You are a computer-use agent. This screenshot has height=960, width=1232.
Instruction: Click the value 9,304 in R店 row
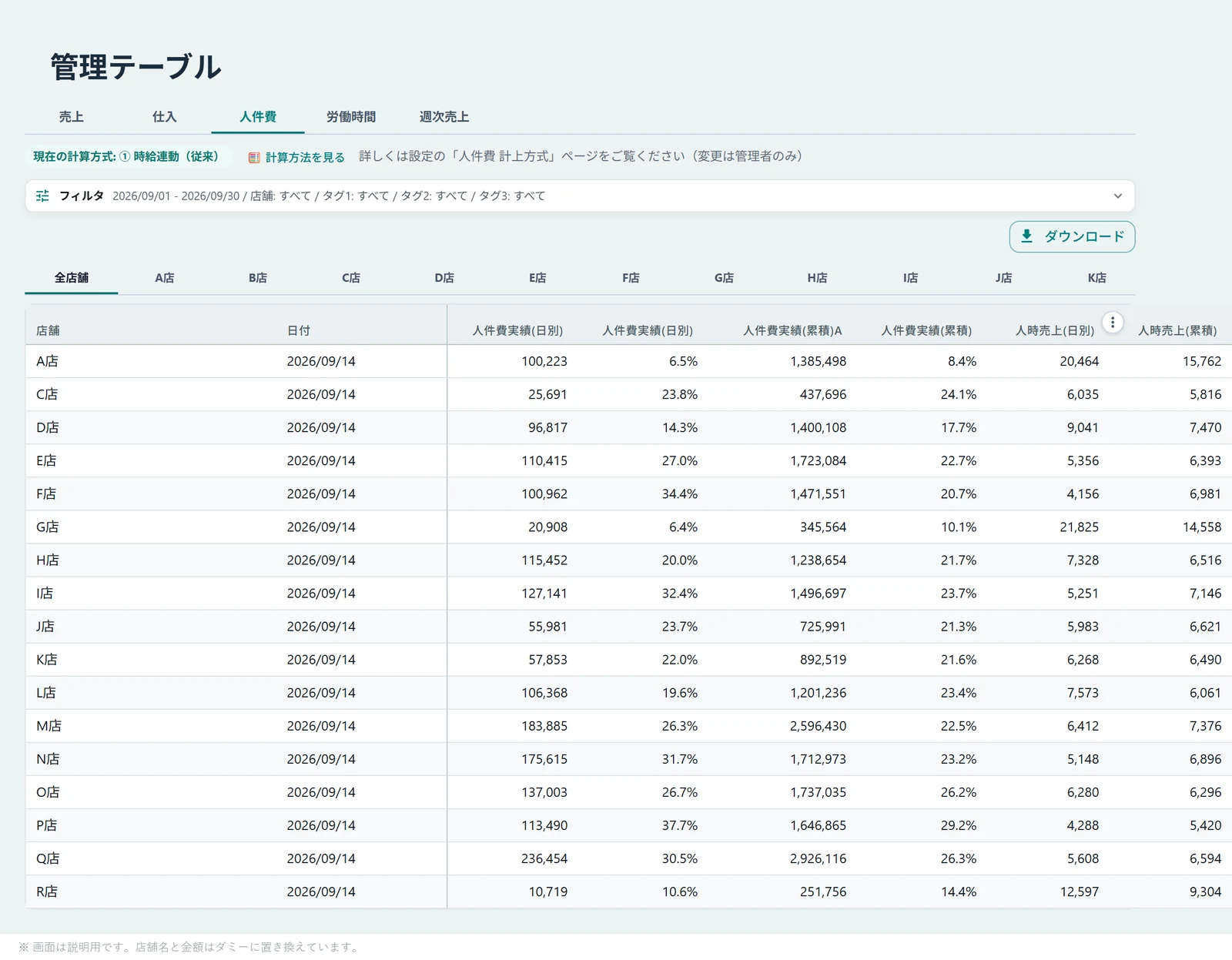tap(1205, 891)
